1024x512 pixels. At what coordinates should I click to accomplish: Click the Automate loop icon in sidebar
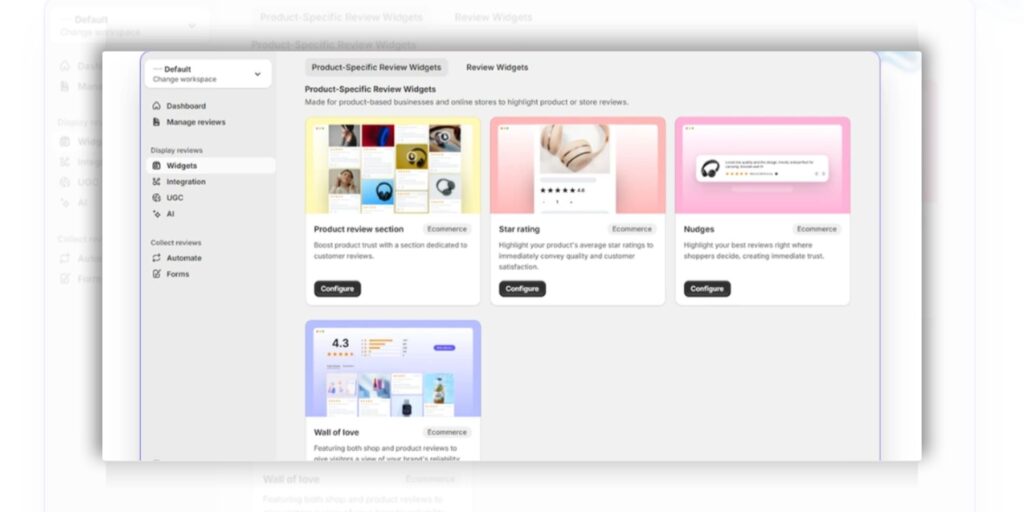coord(156,258)
